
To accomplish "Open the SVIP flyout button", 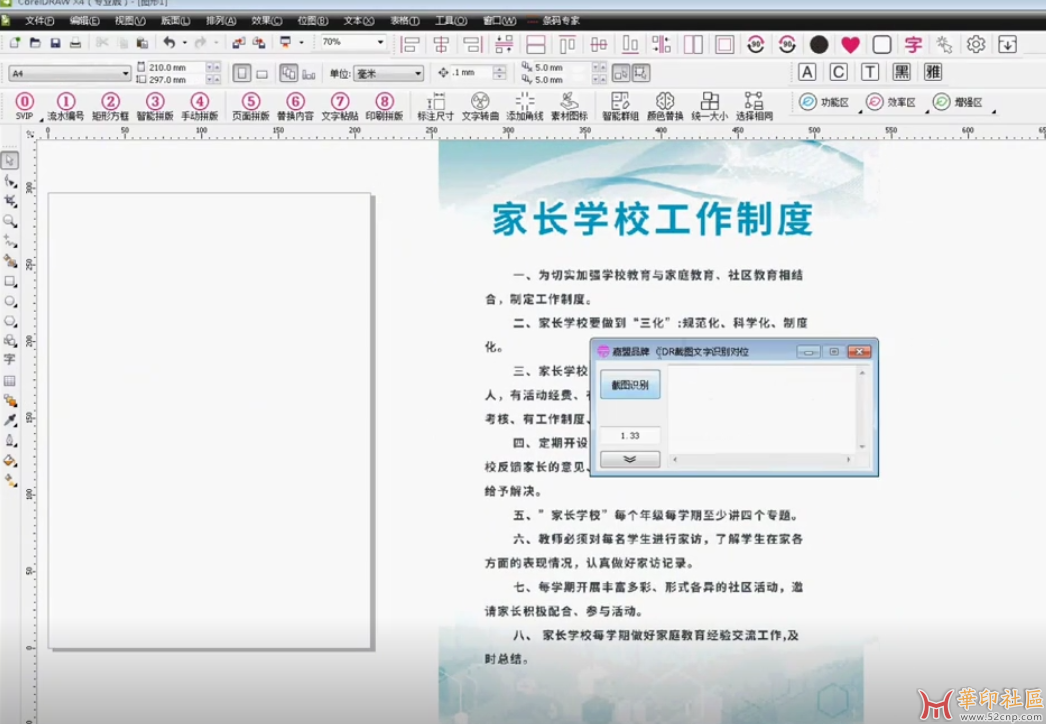I will click(25, 106).
